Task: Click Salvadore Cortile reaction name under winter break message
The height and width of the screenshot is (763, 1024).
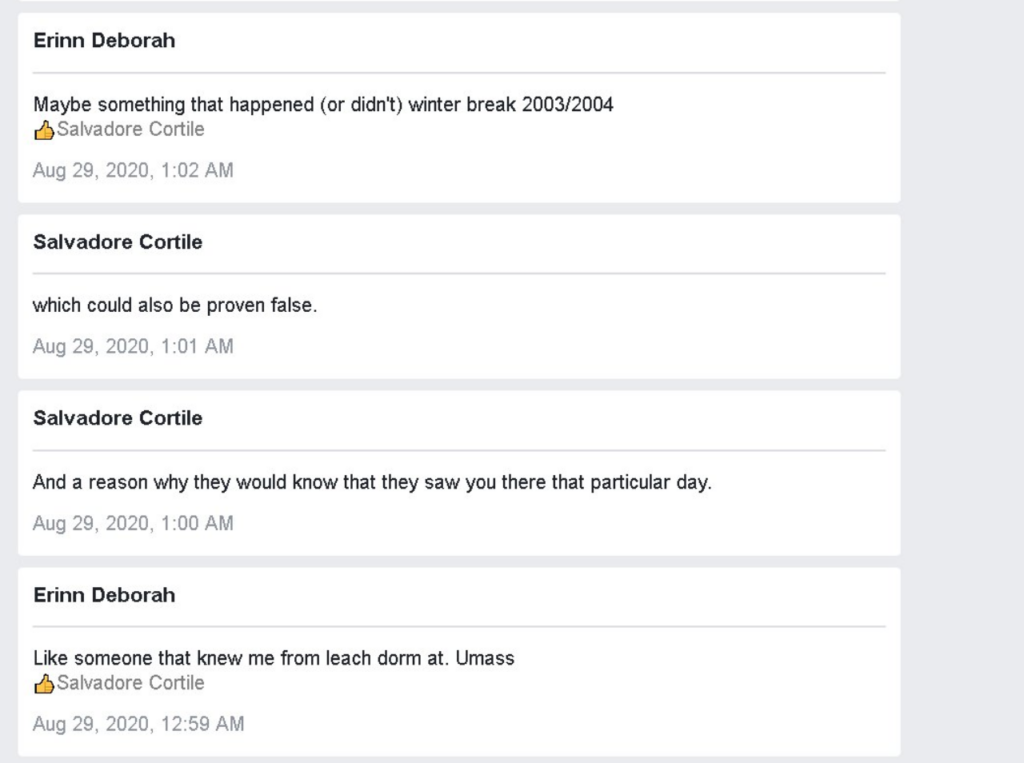Action: click(131, 129)
